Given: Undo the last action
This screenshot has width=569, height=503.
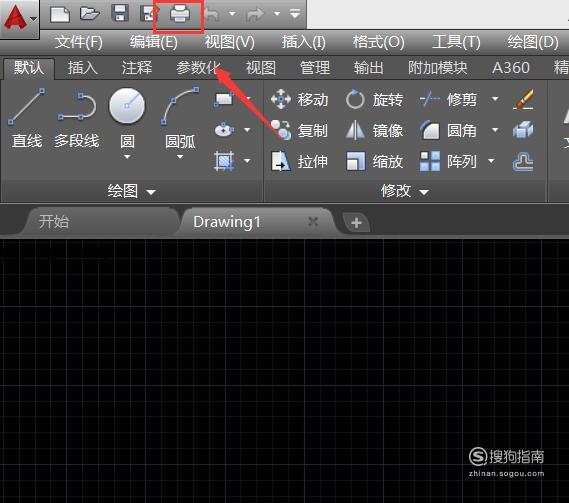Looking at the screenshot, I should coord(213,15).
